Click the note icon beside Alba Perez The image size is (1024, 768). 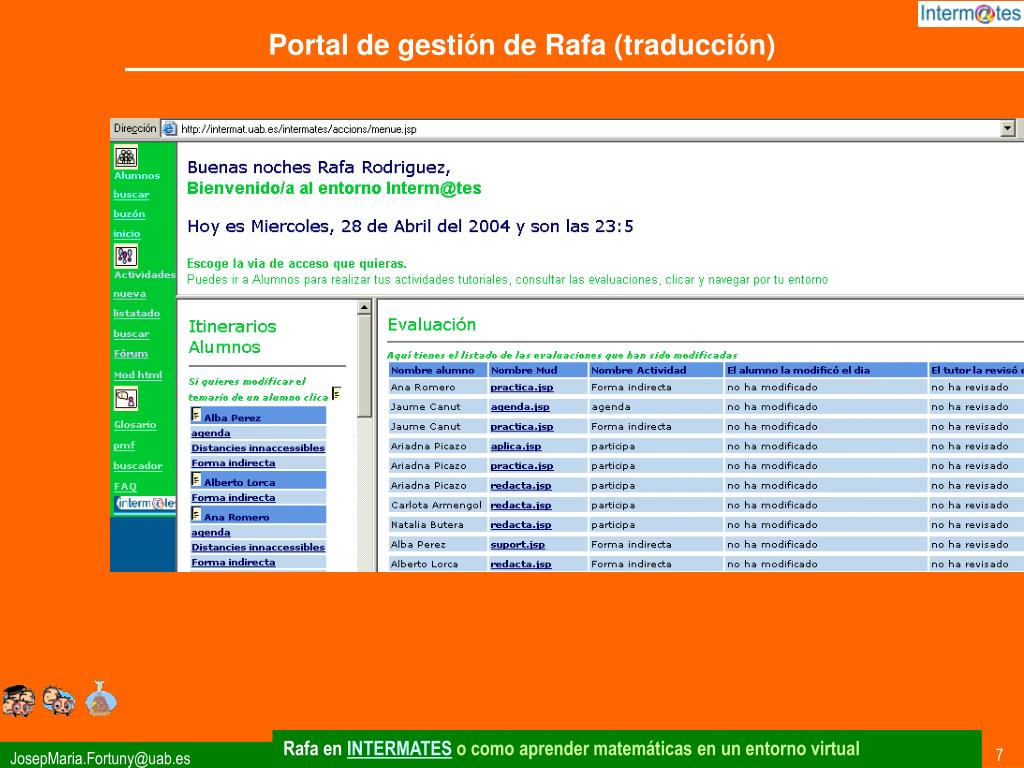tap(196, 415)
